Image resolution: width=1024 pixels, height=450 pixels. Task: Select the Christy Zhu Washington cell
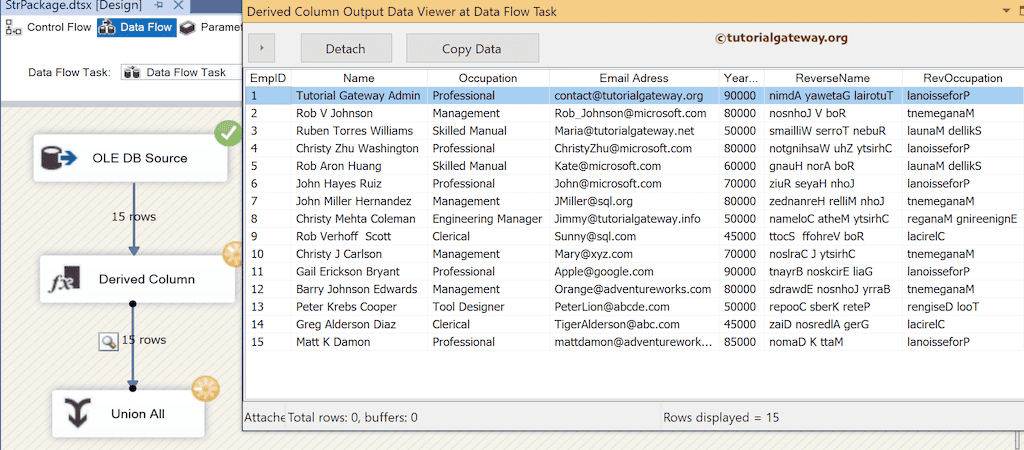(359, 148)
